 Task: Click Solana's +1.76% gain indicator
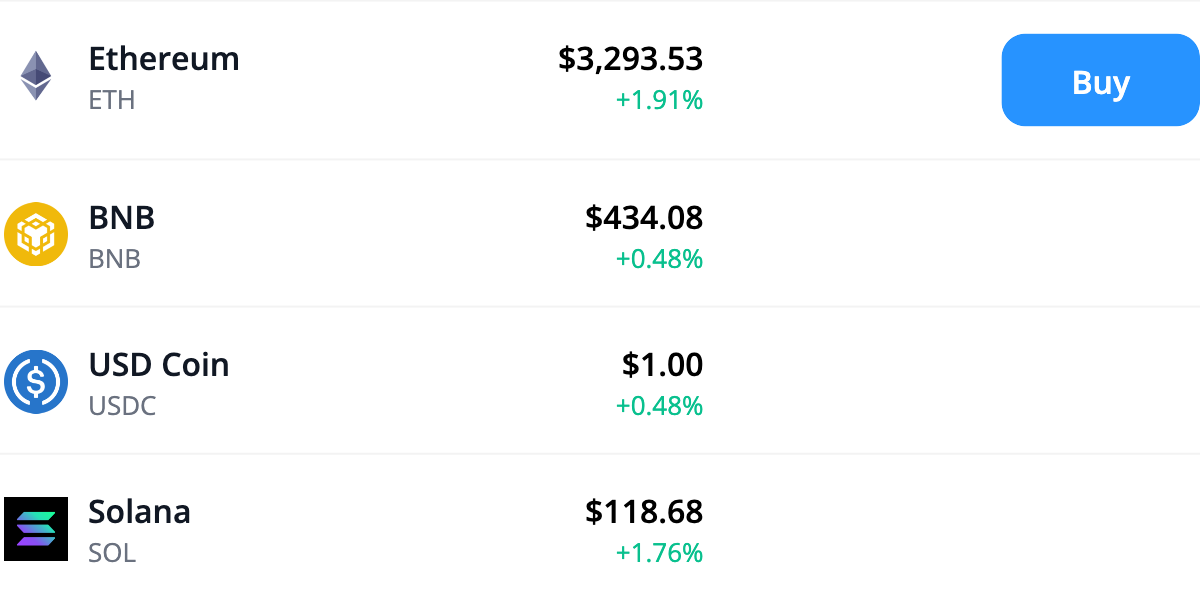pos(660,552)
